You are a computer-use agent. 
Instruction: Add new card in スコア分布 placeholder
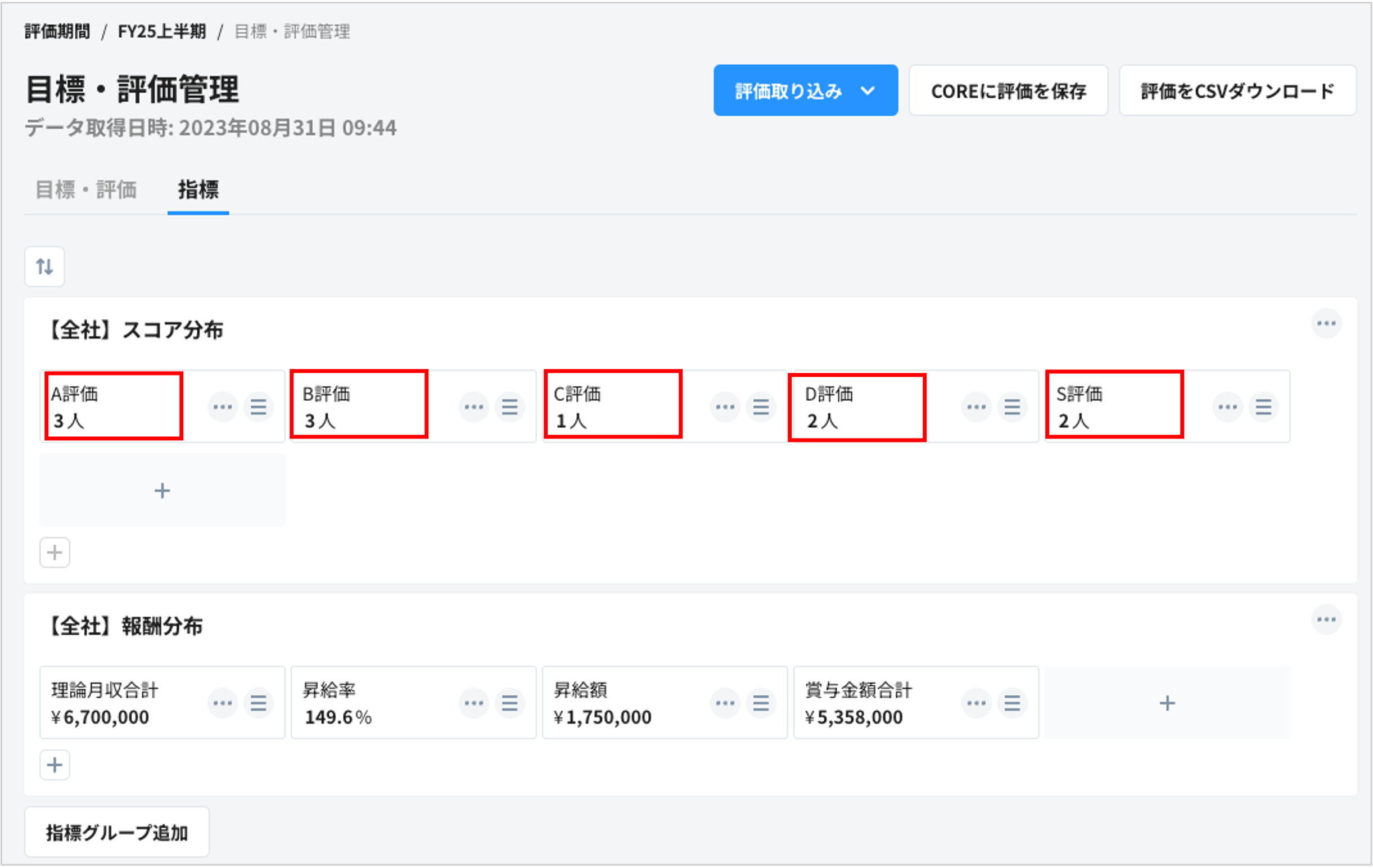pyautogui.click(x=162, y=490)
